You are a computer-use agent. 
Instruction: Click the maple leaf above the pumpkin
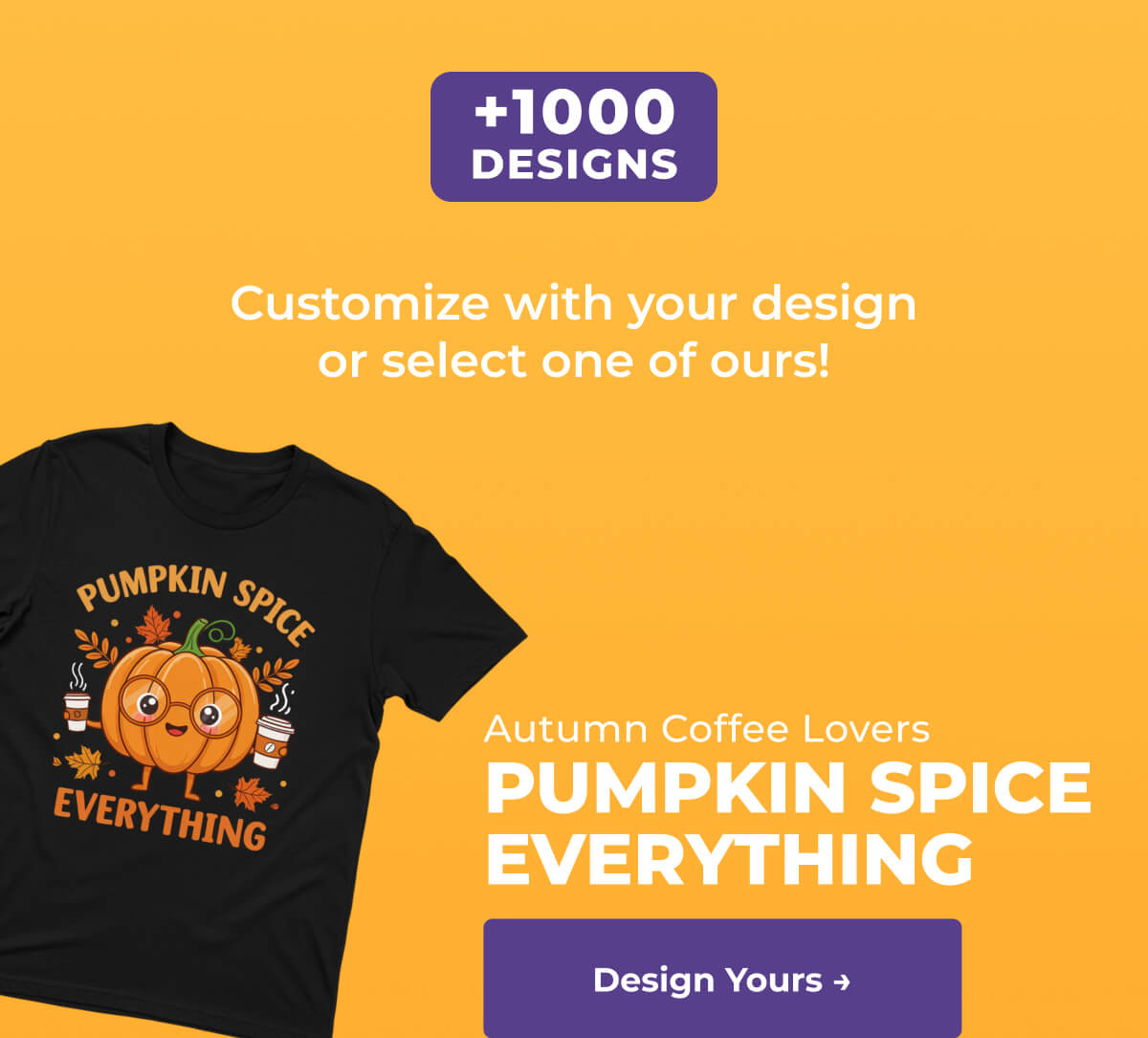point(154,626)
